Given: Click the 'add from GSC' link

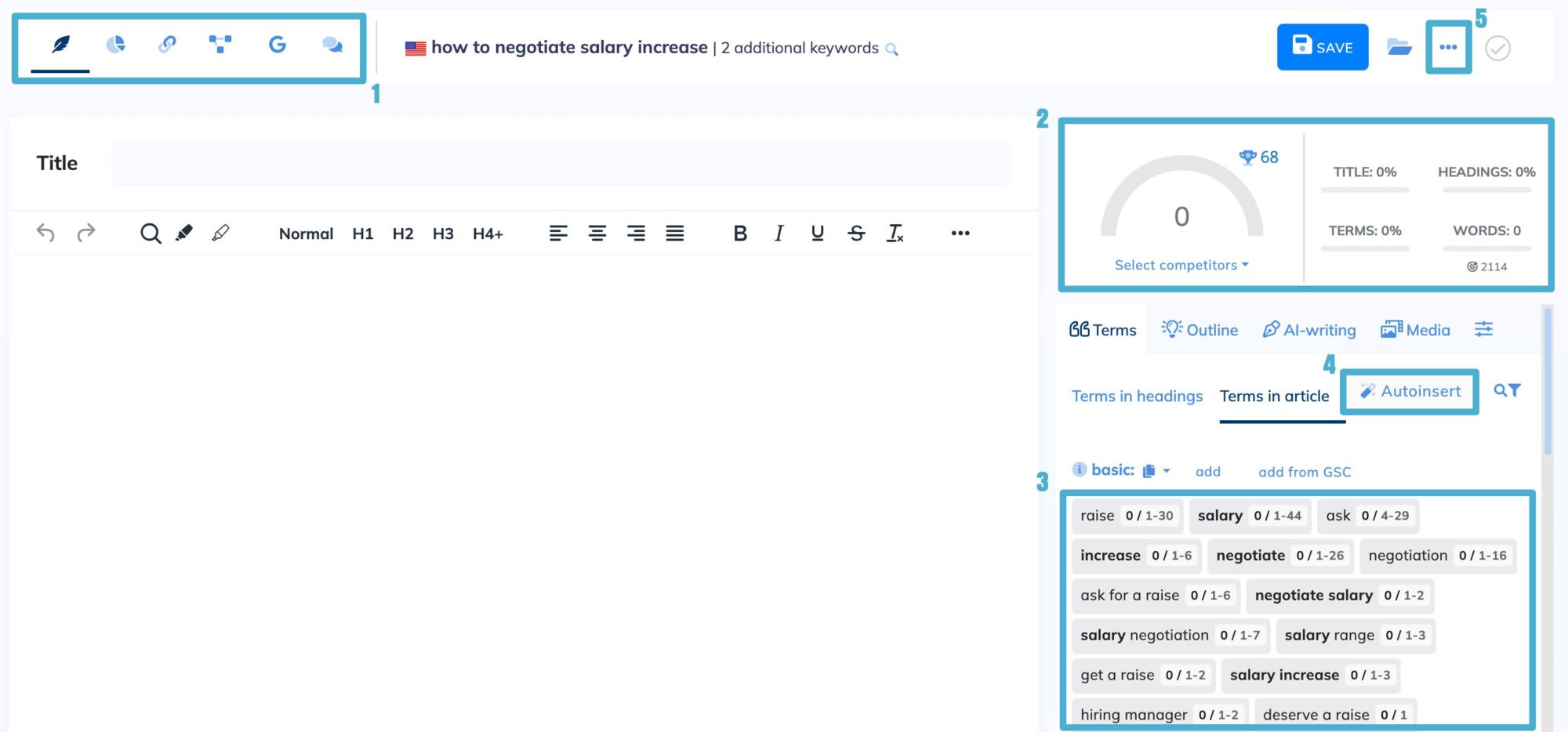Looking at the screenshot, I should coord(1305,472).
